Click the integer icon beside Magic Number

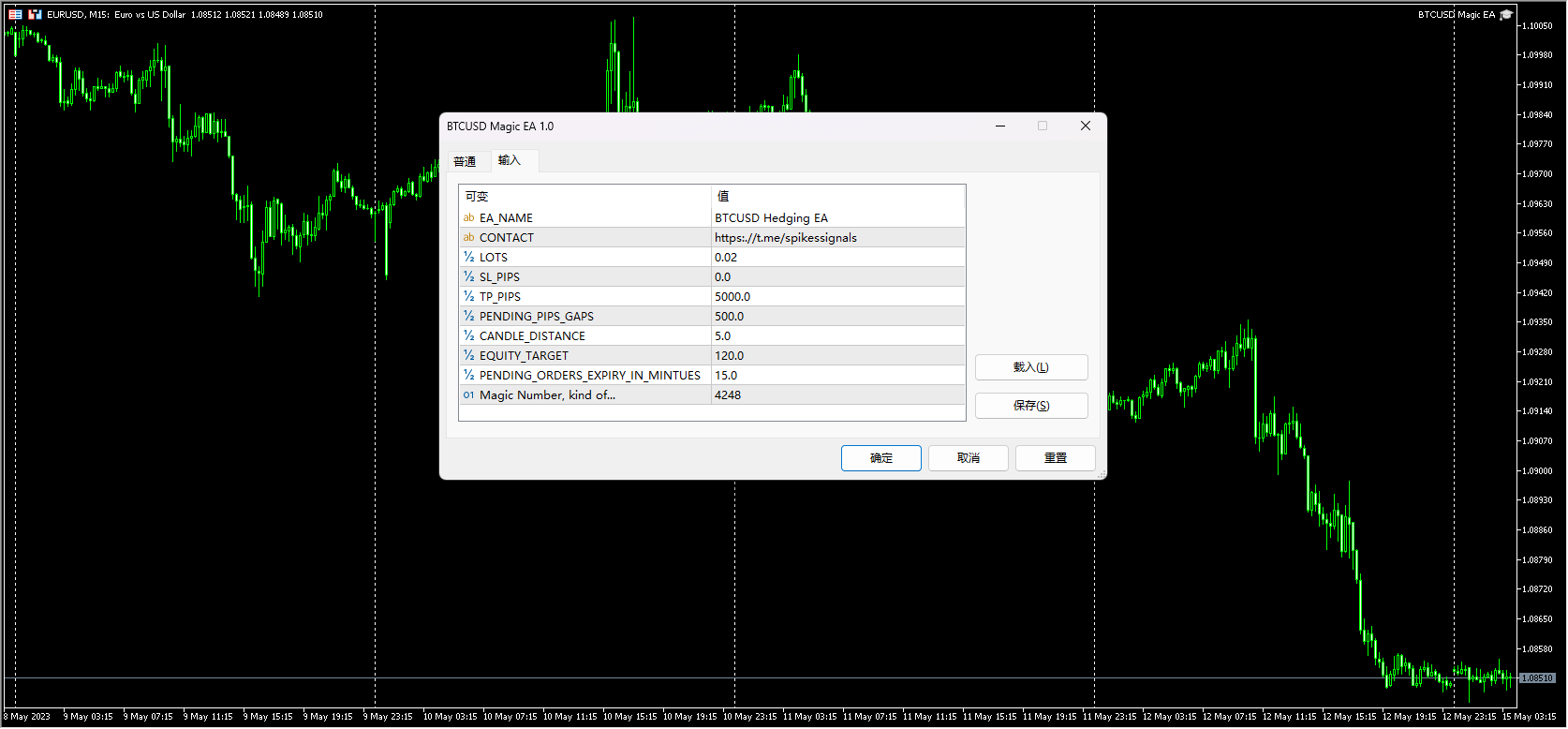click(x=468, y=395)
